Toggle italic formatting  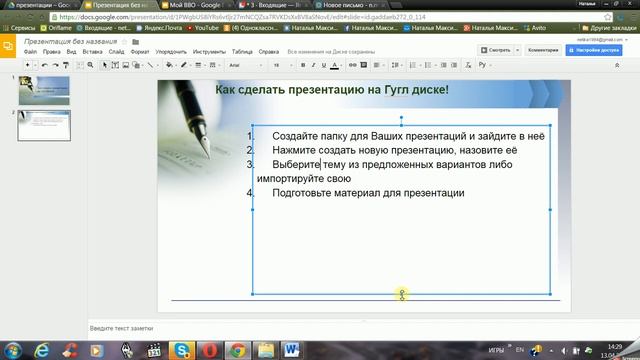313,65
